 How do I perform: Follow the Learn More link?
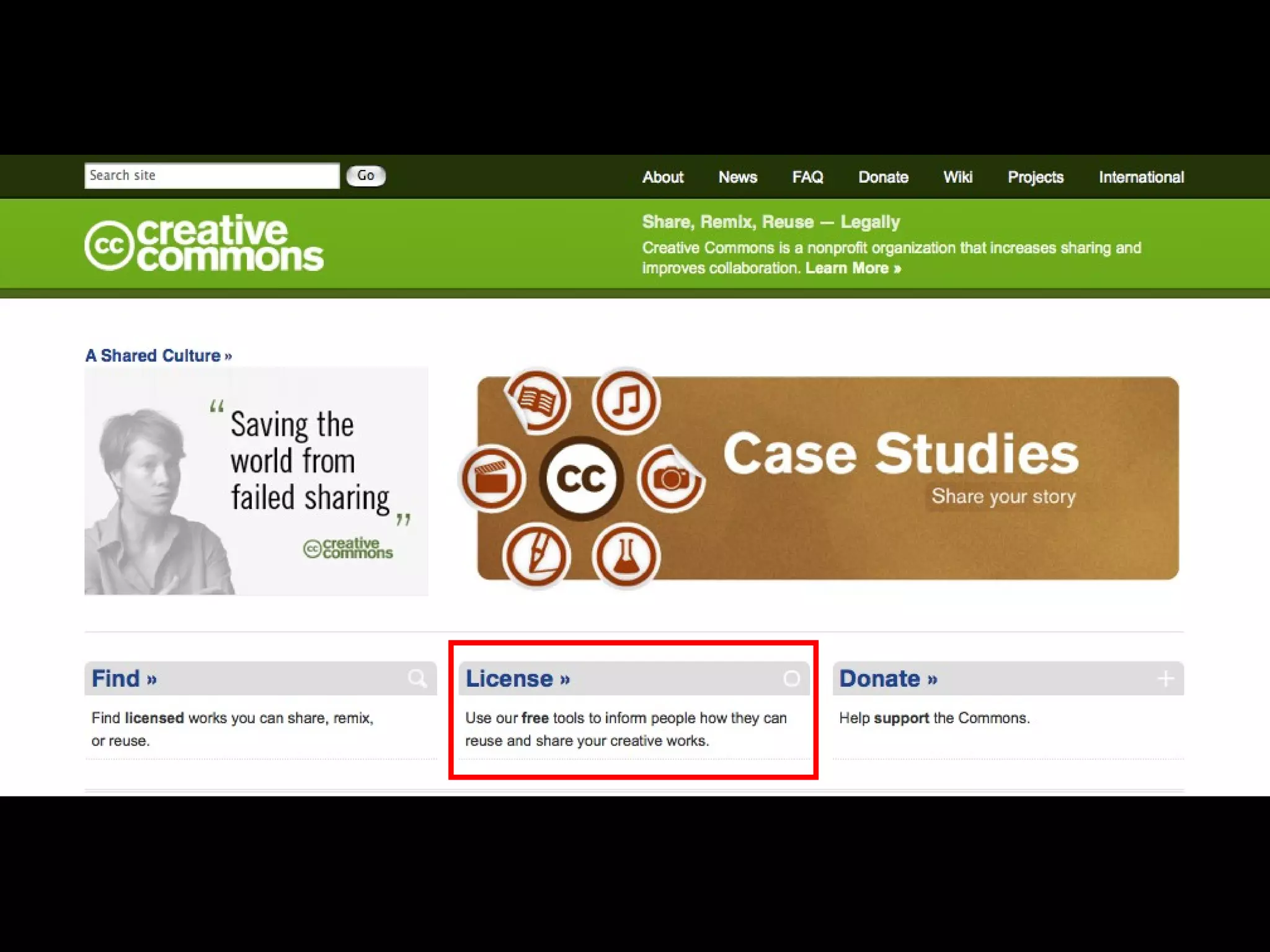853,268
